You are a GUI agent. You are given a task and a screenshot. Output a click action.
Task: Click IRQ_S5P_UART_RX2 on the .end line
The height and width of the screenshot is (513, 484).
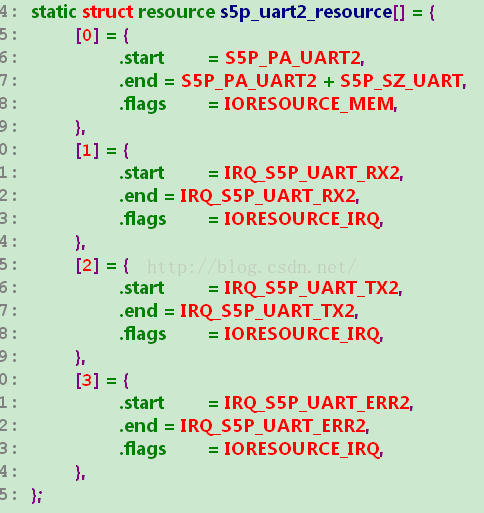[x=268, y=196]
